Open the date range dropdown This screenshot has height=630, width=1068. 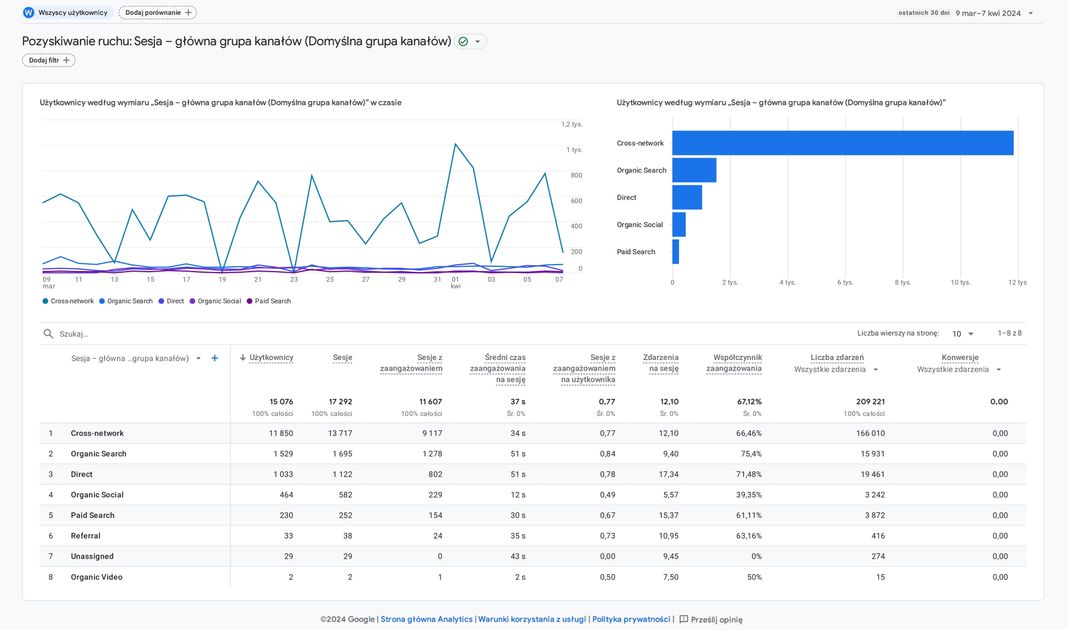[1031, 13]
